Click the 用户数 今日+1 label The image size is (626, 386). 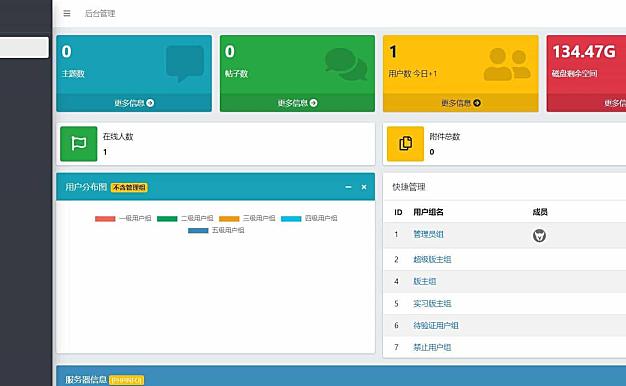(413, 74)
